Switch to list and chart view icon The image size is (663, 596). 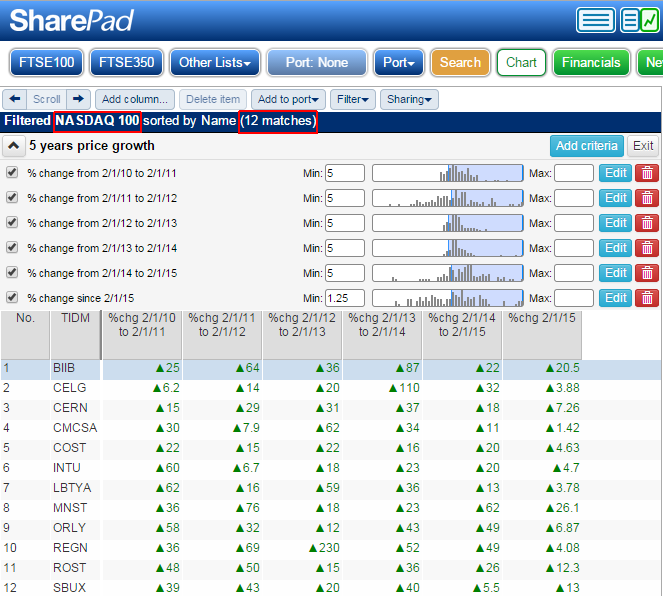(639, 20)
